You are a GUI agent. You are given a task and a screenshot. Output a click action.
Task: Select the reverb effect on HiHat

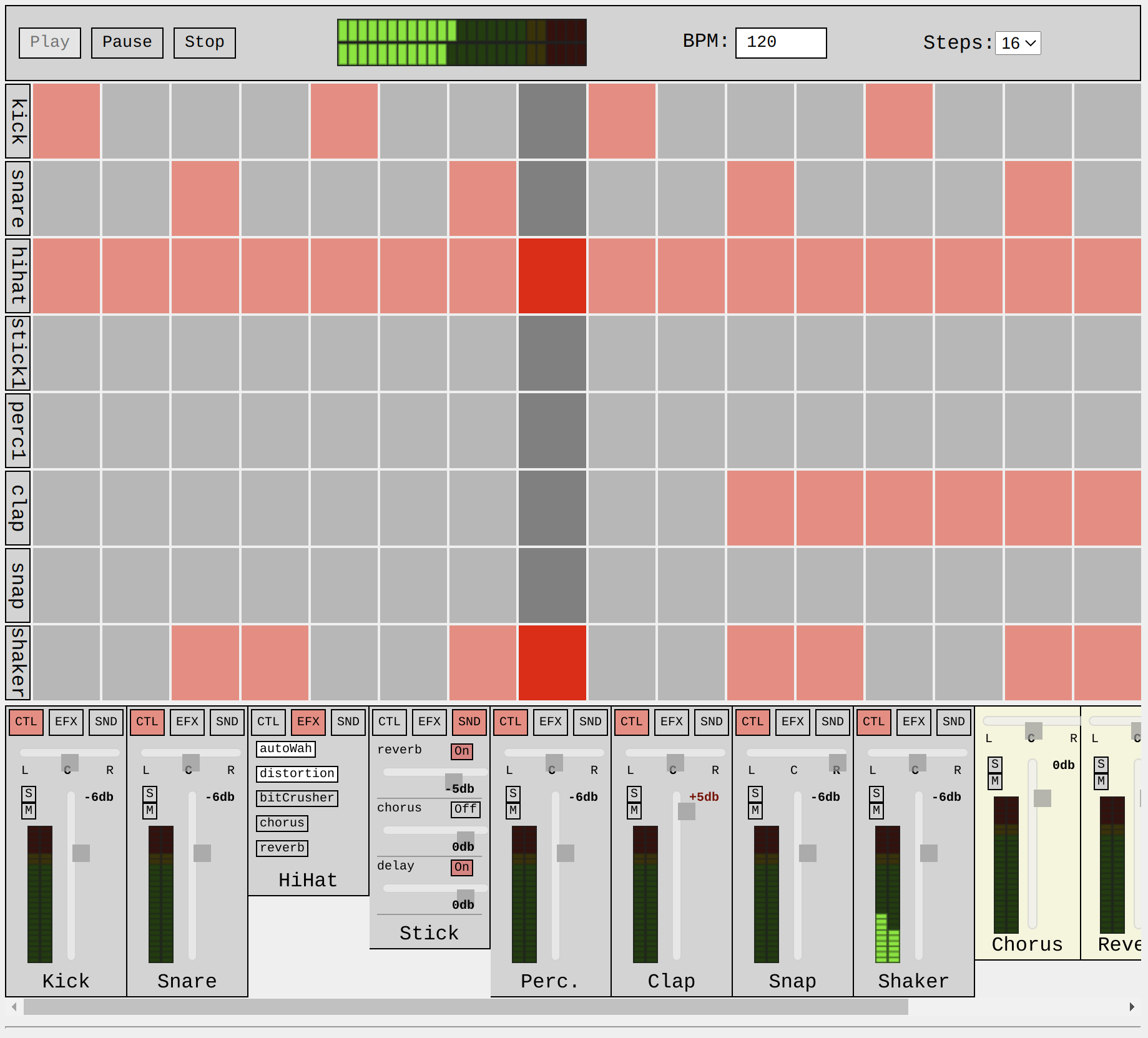282,848
